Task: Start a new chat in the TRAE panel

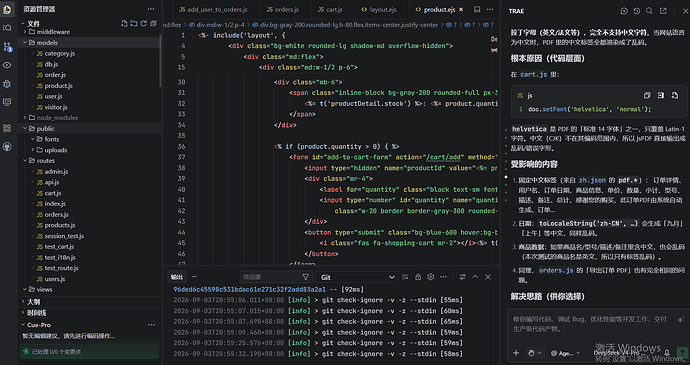Action: coord(624,11)
